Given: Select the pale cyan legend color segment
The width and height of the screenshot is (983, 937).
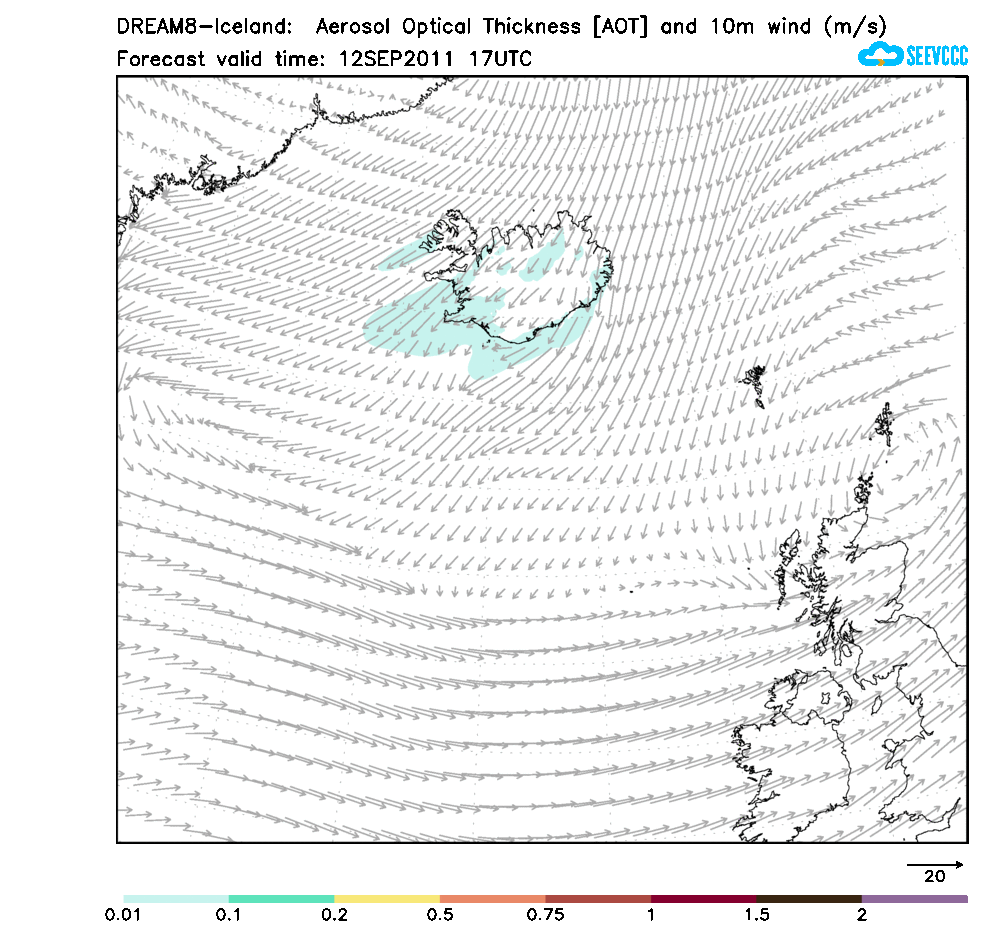Looking at the screenshot, I should (x=176, y=899).
